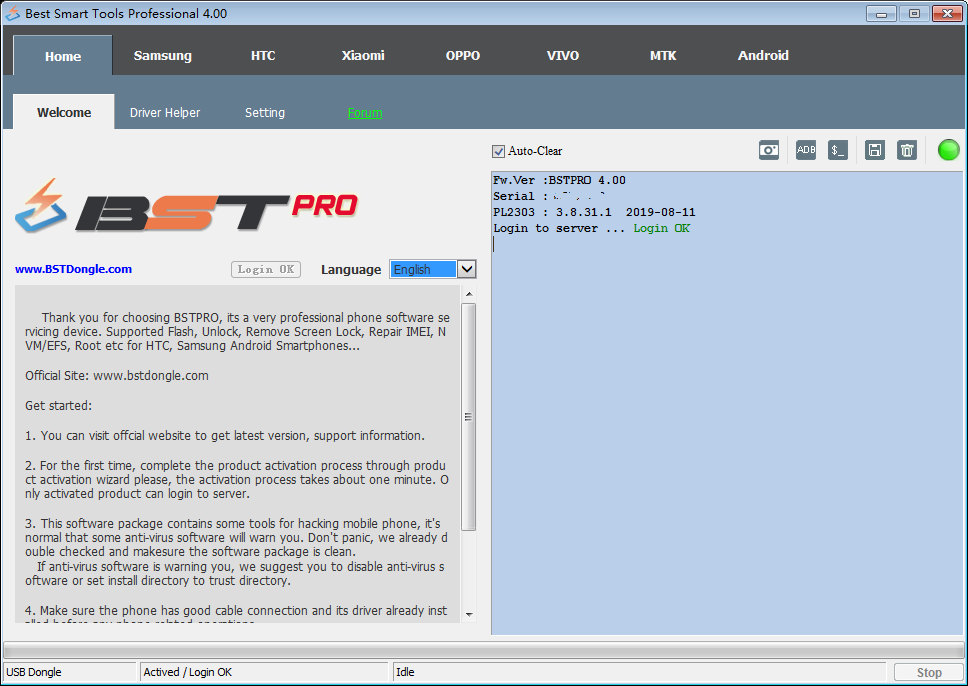Select the English language field
This screenshot has height=686, width=968.
pyautogui.click(x=424, y=269)
